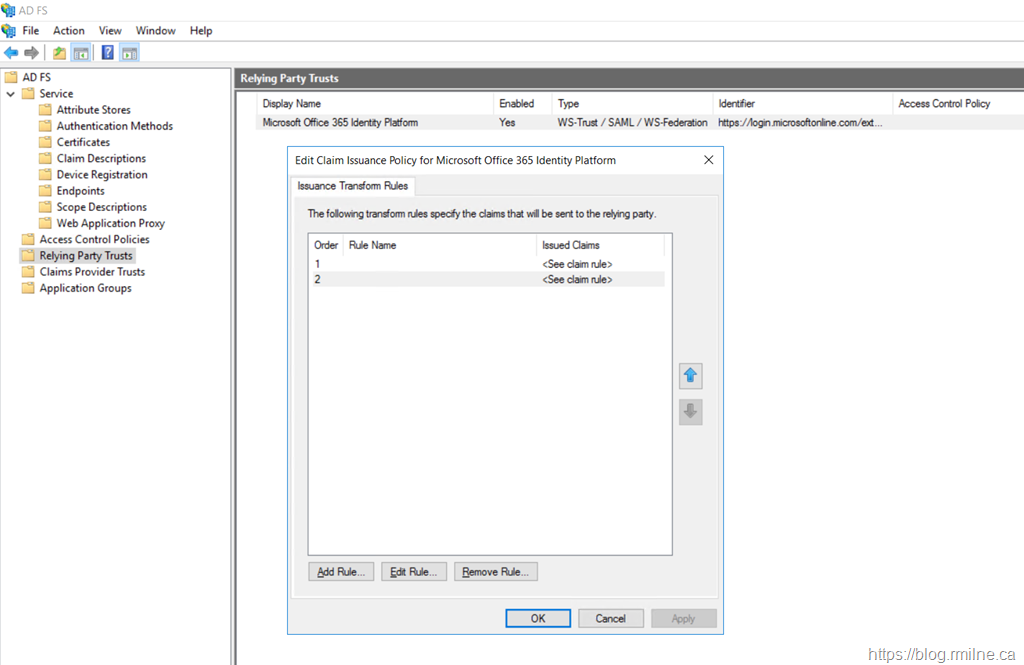
Task: Toggle the Show/Hide Action Pane icon
Action: 130,53
